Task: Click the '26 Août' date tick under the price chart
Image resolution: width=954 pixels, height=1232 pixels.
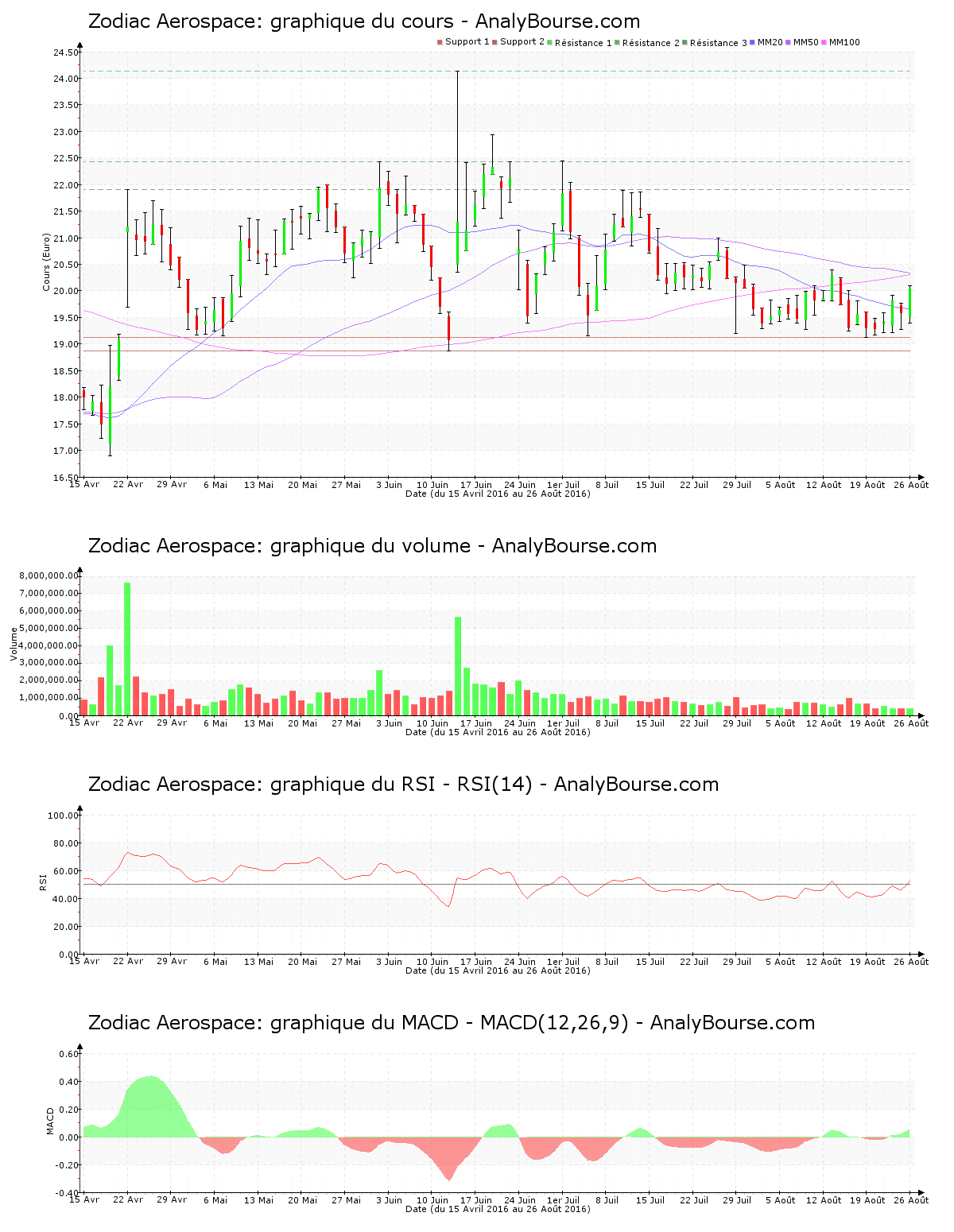Action: [912, 484]
